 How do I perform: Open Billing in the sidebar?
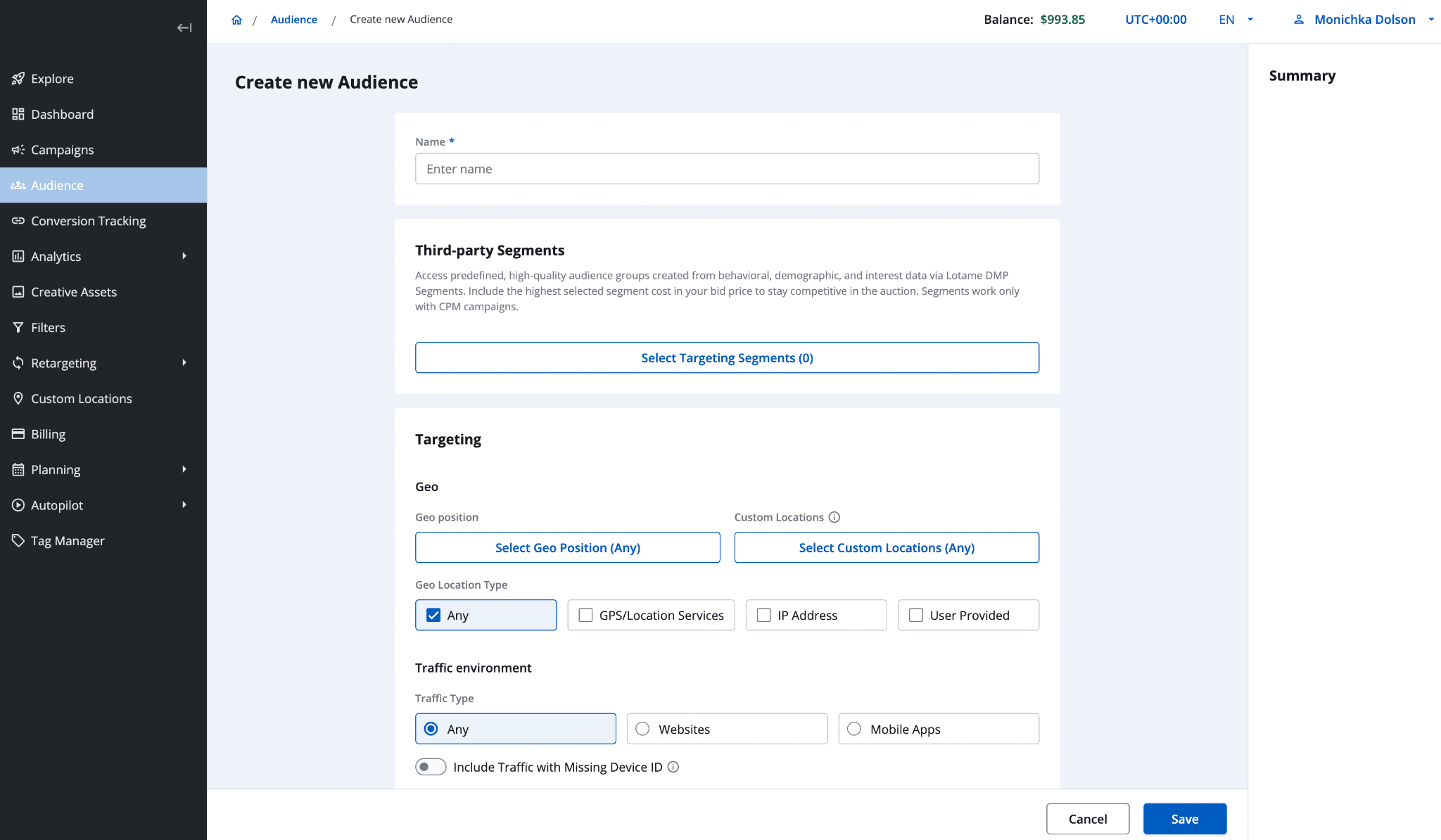[x=103, y=434]
